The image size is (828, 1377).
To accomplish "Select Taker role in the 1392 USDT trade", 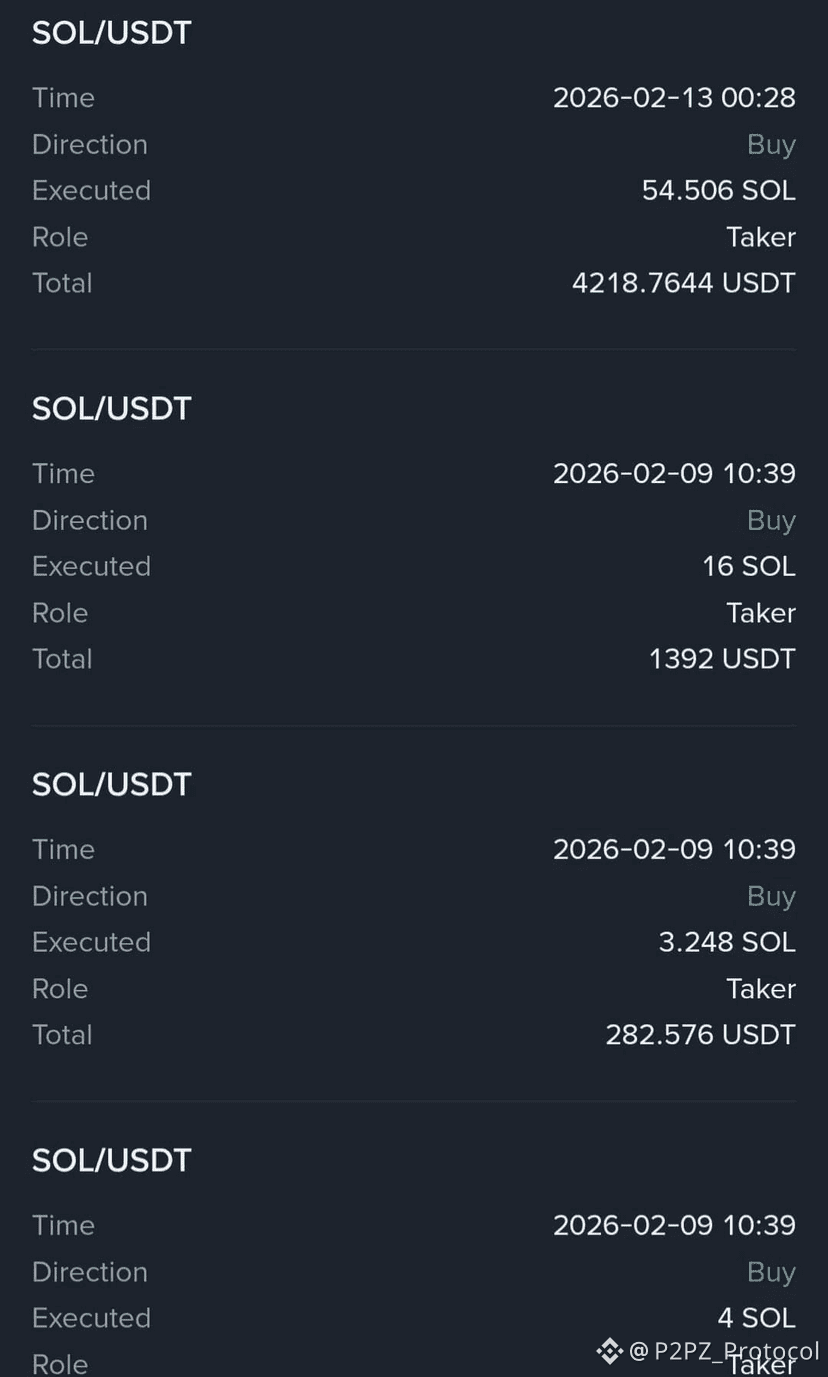I will coord(761,613).
